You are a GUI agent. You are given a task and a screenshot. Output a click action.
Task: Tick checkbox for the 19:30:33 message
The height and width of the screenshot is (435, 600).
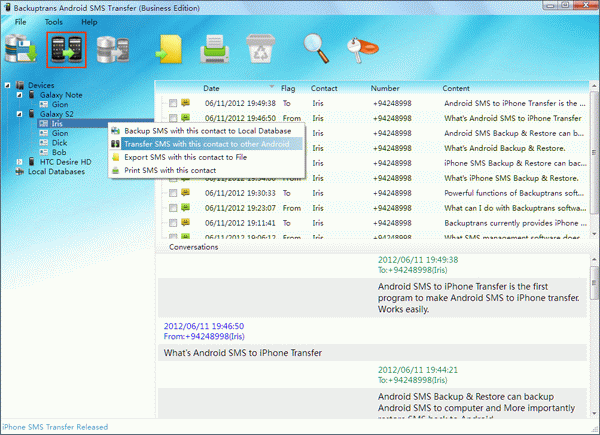[x=173, y=193]
